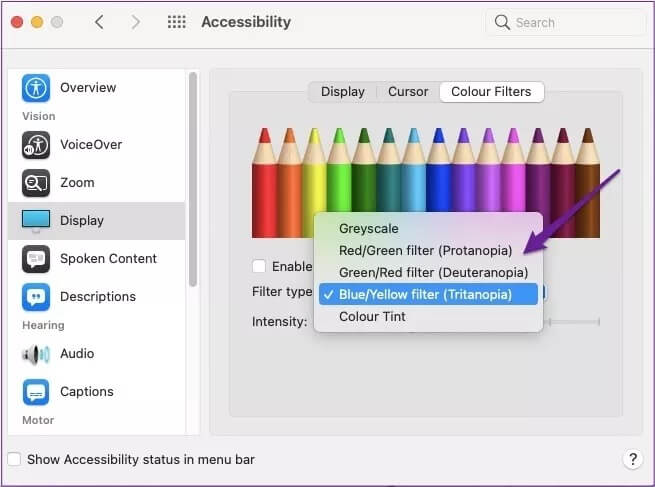Viewport: 655px width, 487px height.
Task: Click the Display monitor icon
Action: pos(36,221)
